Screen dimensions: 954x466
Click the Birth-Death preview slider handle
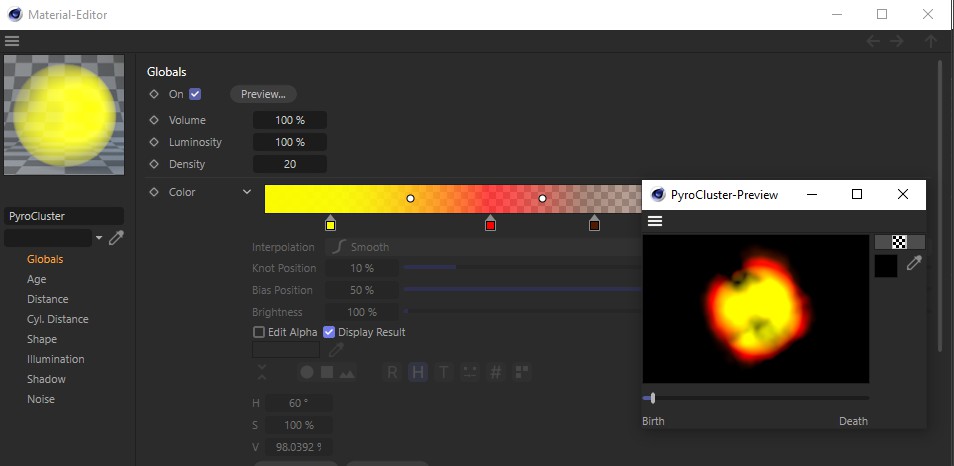click(653, 398)
